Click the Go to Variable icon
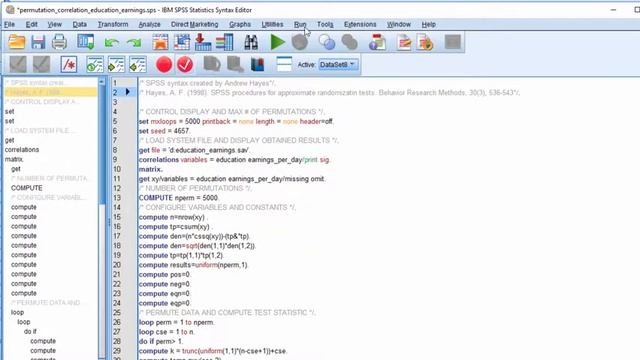Viewport: 640px width, 360px height. coord(203,42)
